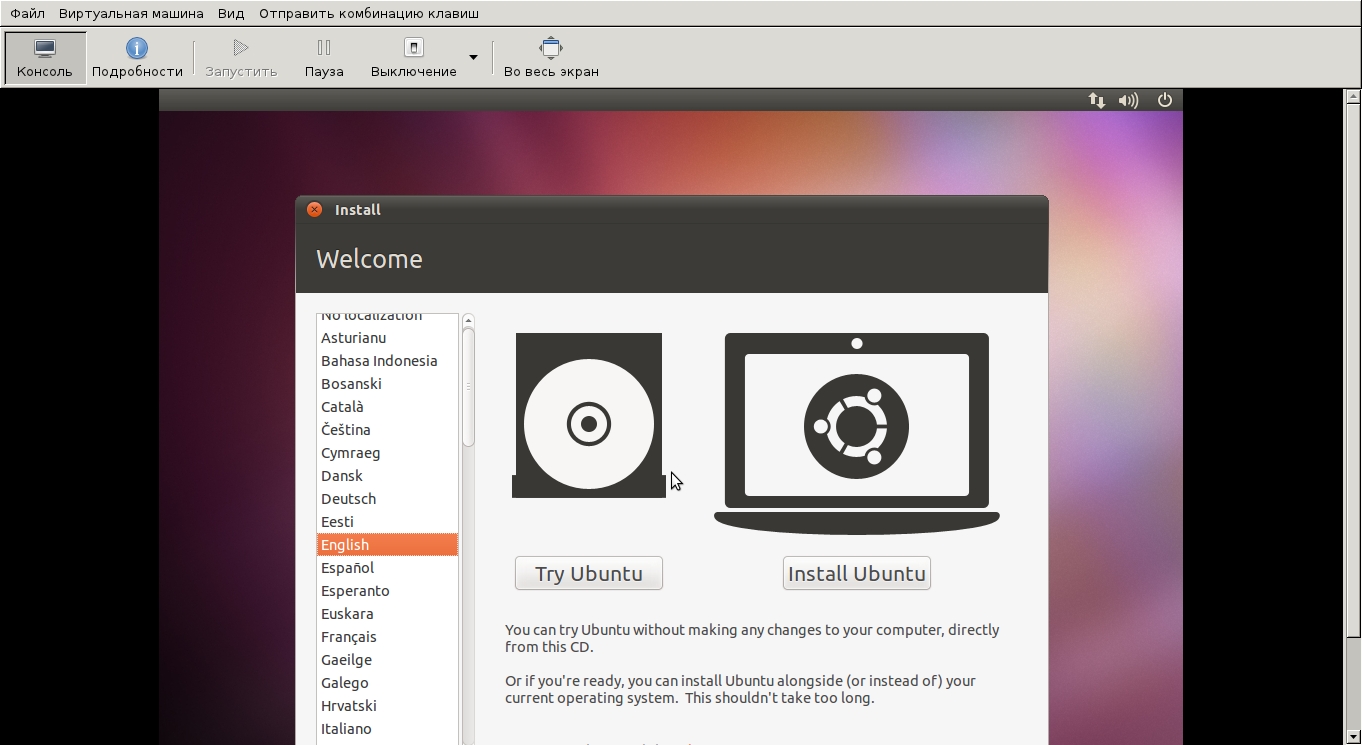Image resolution: width=1362 pixels, height=745 pixels.
Task: Open the Подробности info icon
Action: tap(137, 48)
